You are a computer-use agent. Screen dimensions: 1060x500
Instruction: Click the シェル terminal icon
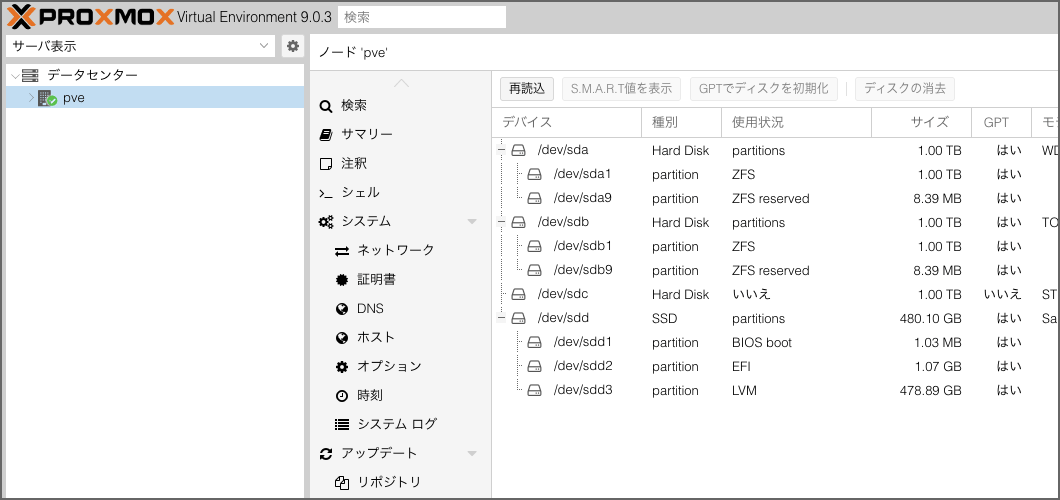tap(325, 193)
